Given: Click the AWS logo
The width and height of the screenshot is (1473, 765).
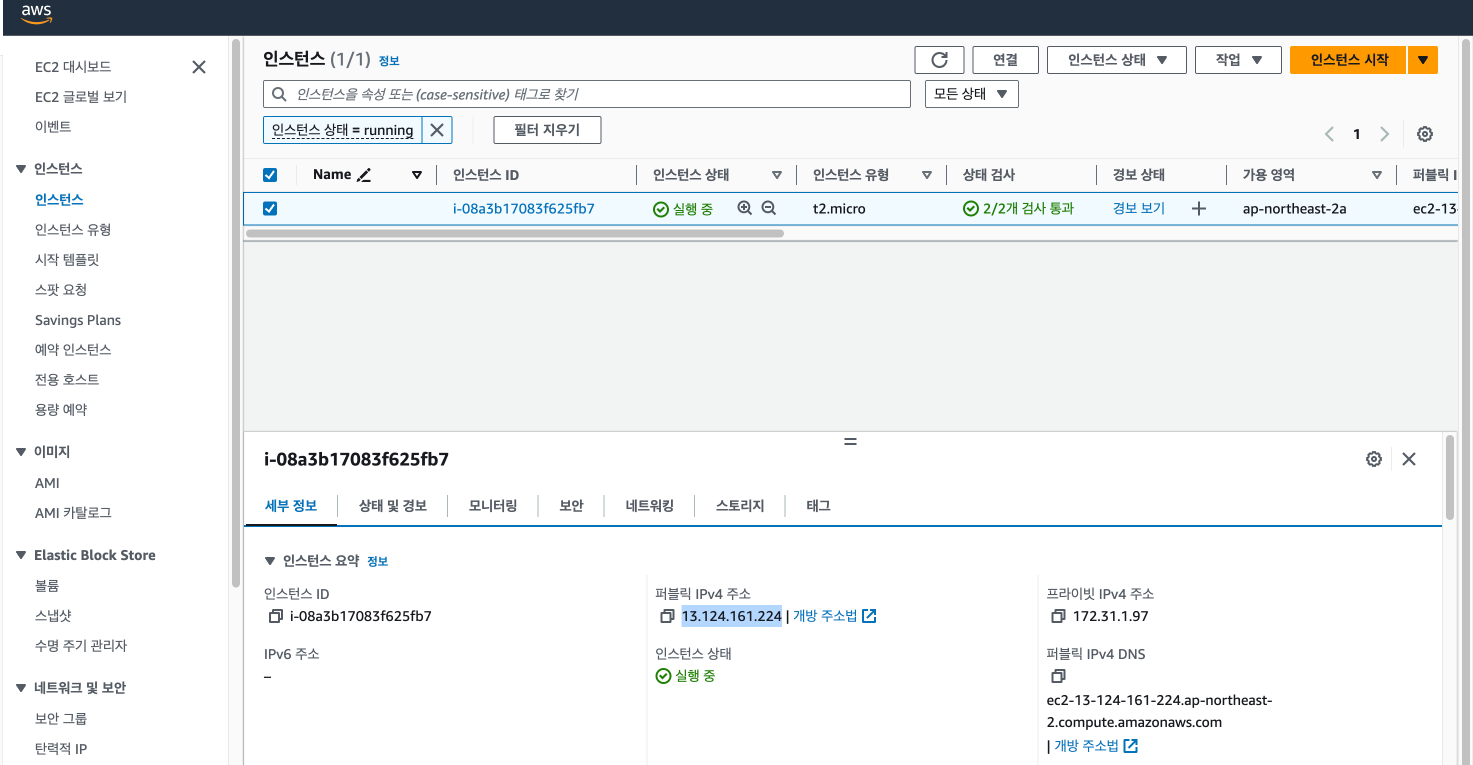Looking at the screenshot, I should 36,13.
